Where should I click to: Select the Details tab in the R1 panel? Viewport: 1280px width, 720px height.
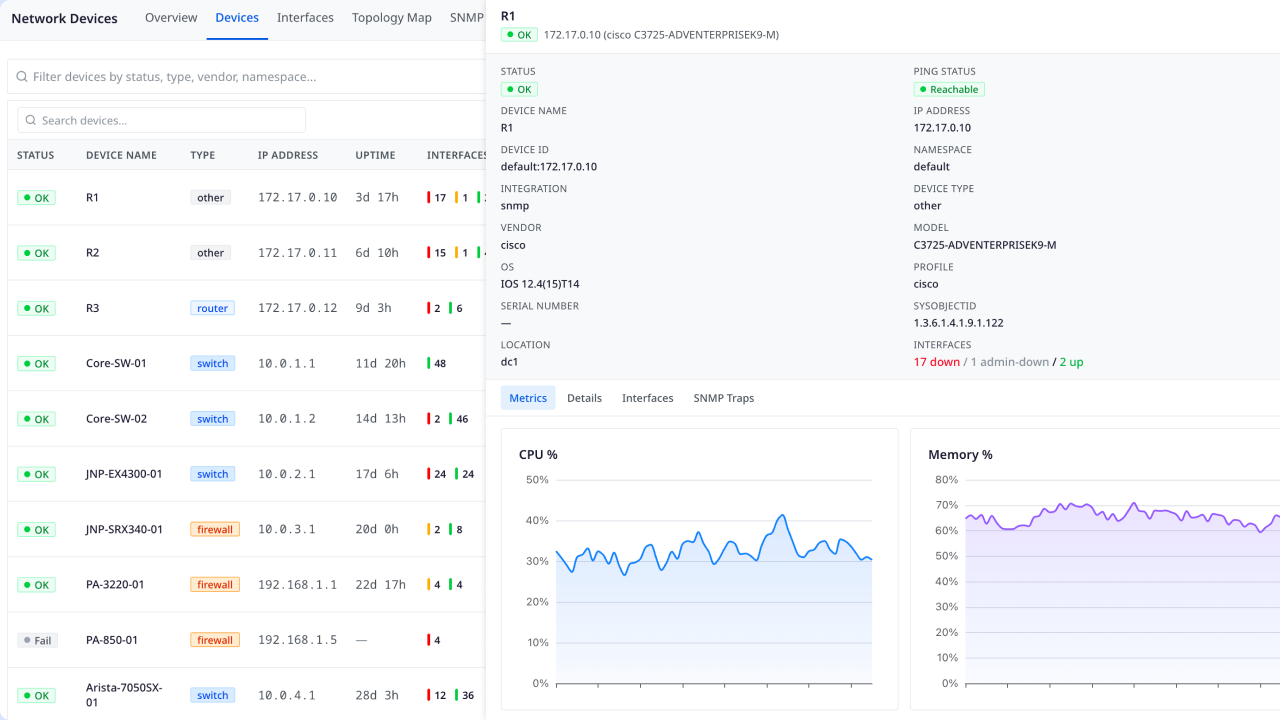[x=584, y=398]
